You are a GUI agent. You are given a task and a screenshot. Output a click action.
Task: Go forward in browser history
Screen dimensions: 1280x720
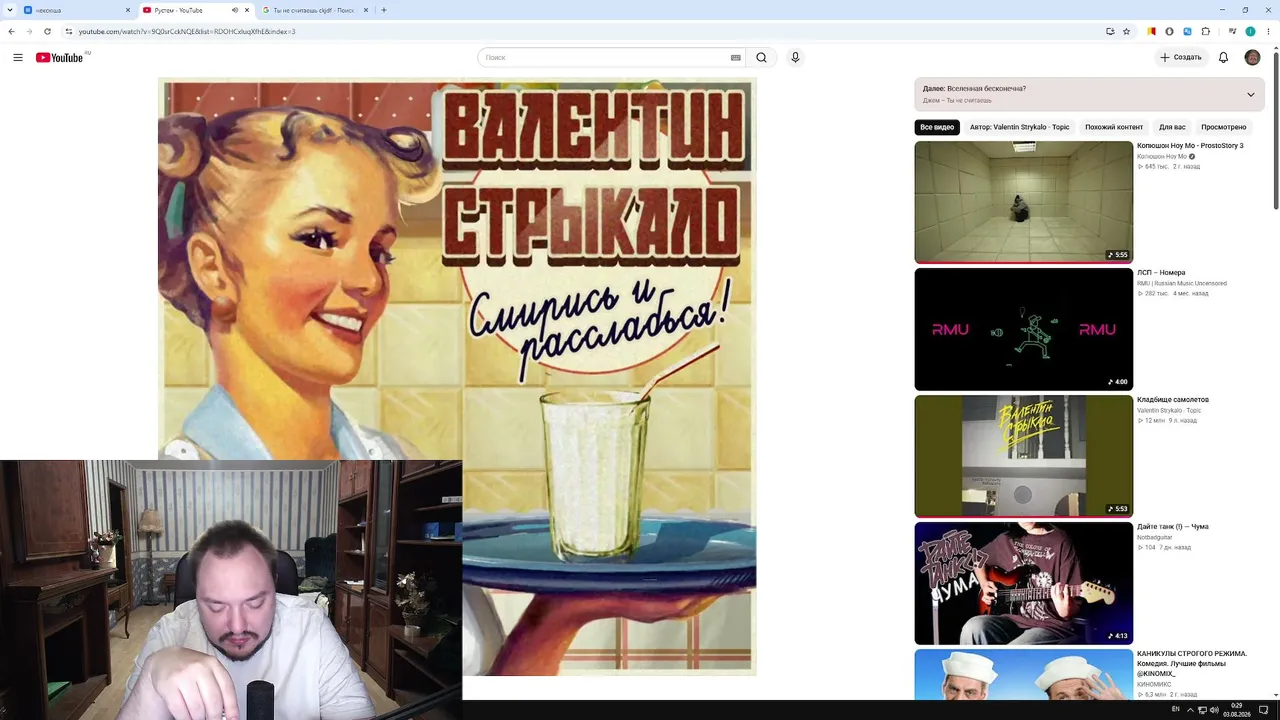click(29, 31)
